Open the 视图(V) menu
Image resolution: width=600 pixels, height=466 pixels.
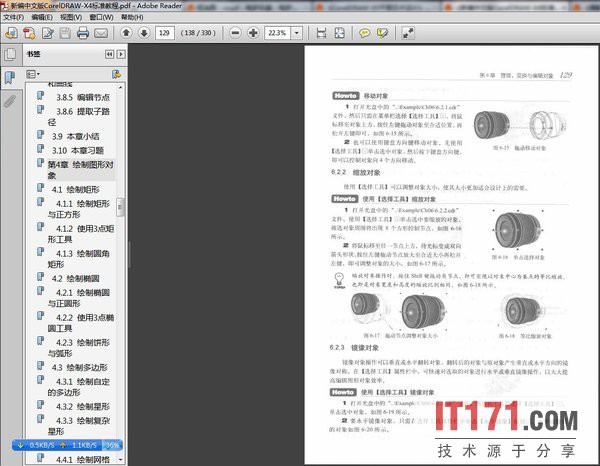click(x=71, y=17)
